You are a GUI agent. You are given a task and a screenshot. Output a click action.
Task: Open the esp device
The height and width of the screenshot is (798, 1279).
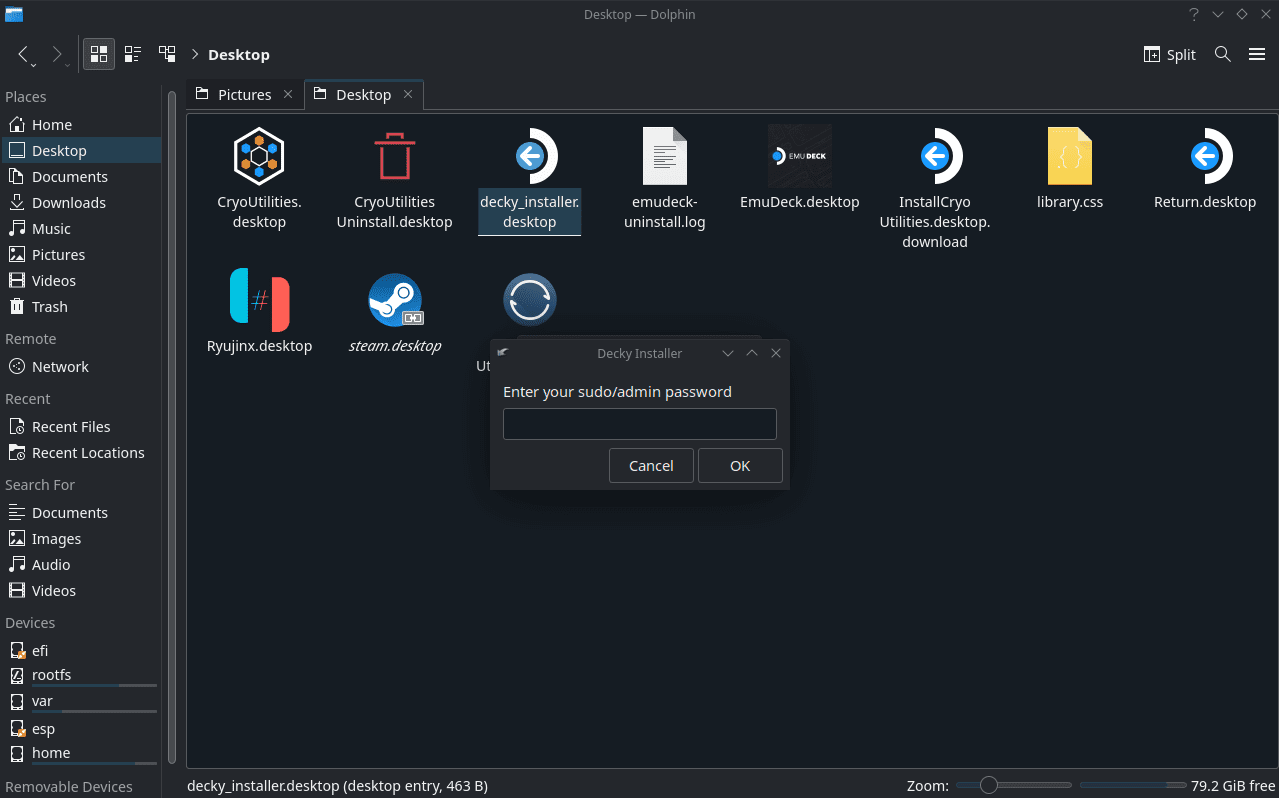[x=81, y=729]
